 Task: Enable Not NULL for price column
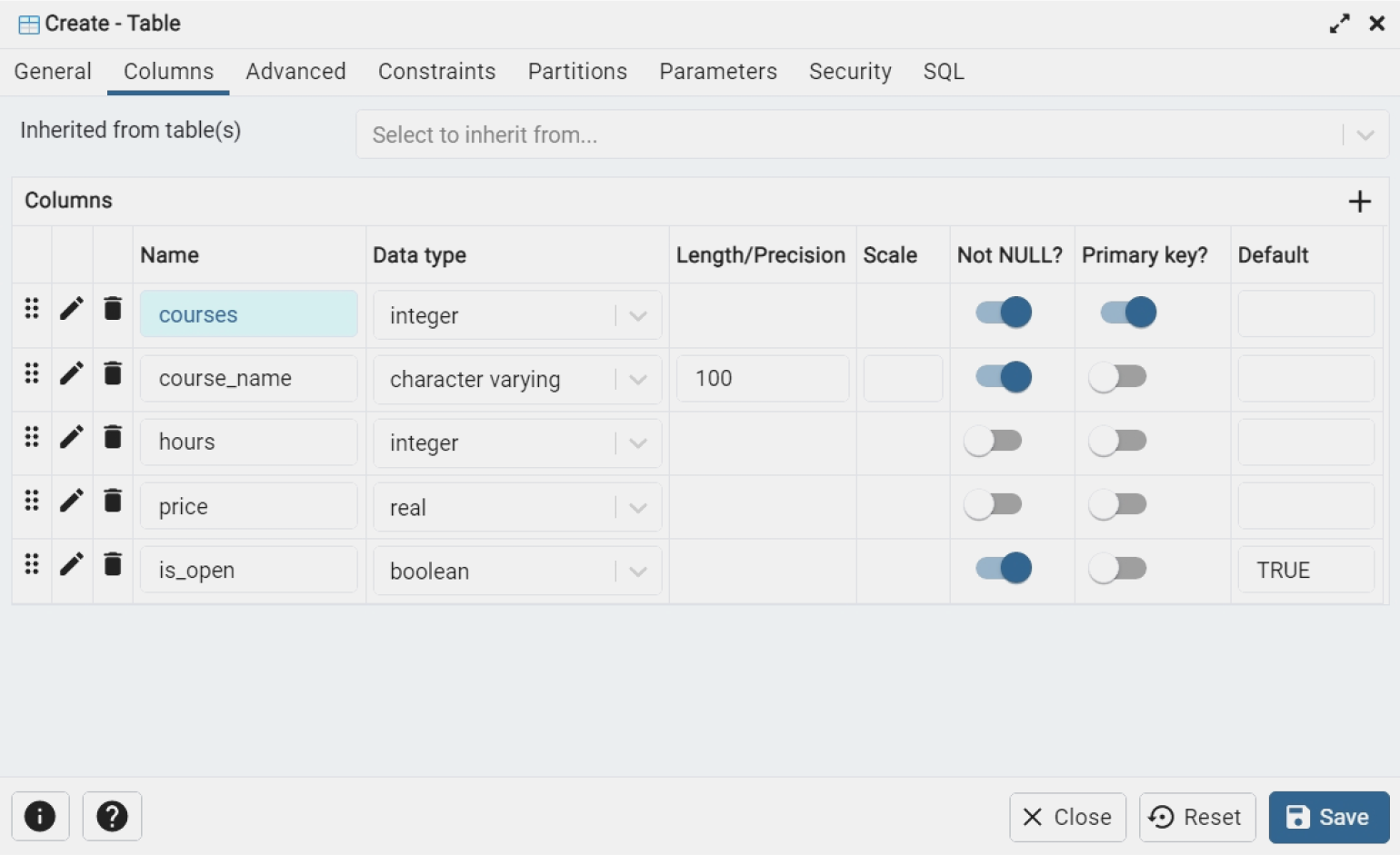pyautogui.click(x=993, y=504)
